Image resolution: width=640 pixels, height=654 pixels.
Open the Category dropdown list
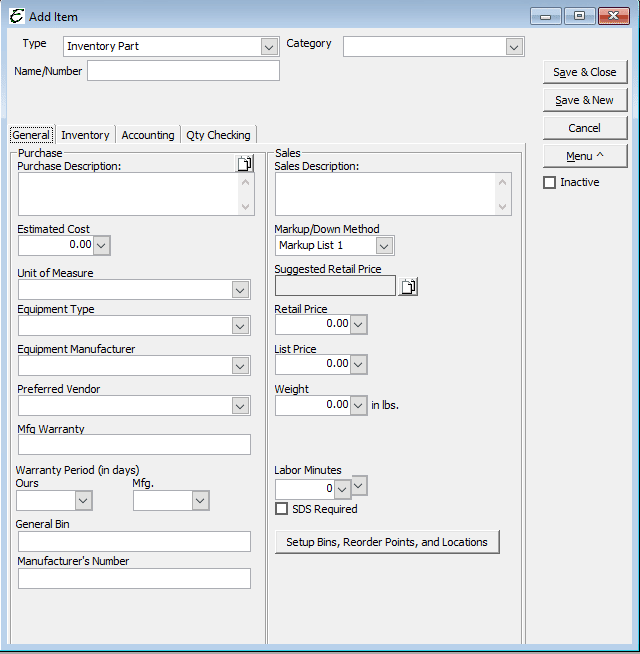514,47
